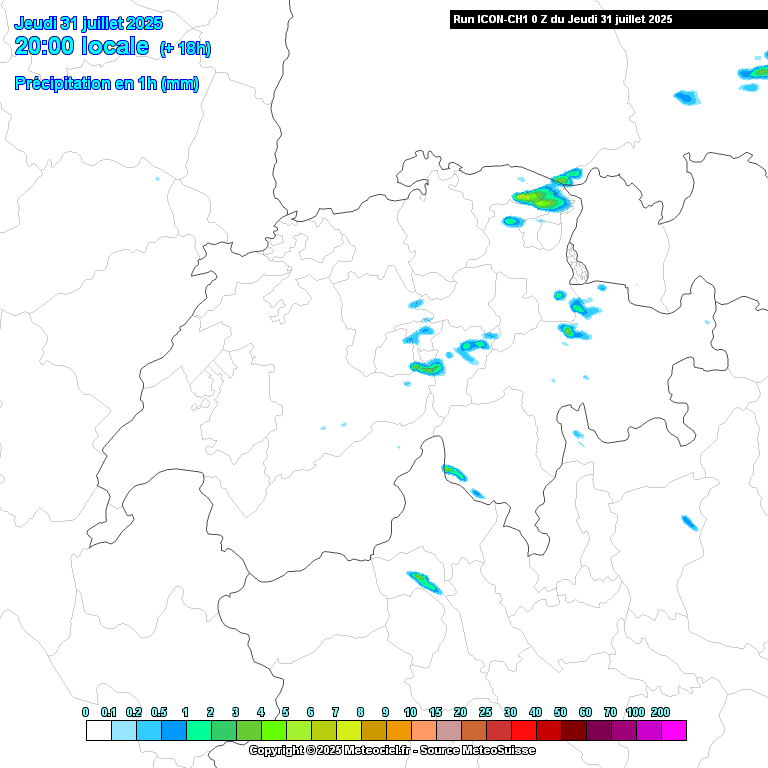The height and width of the screenshot is (768, 768).
Task: Click the pale blue 0.1 mm legend swatch
Action: pos(124,730)
